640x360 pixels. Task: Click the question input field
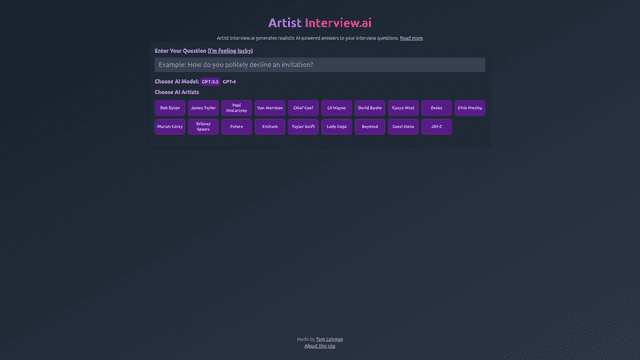pos(320,65)
